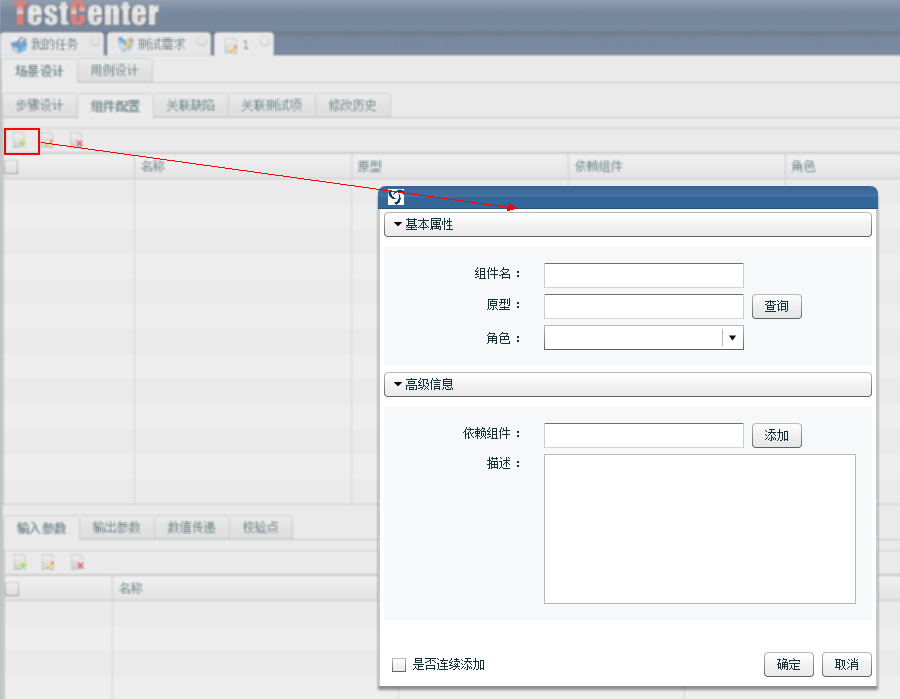Viewport: 900px width, 699px height.
Task: Click the delete parameter icon in the lower toolbar
Action: pyautogui.click(x=77, y=564)
